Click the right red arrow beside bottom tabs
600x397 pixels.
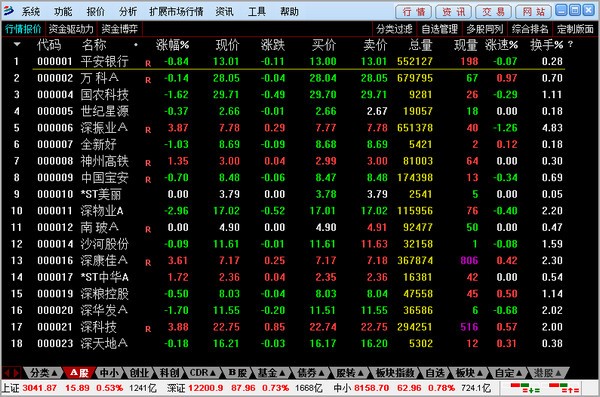click(x=16, y=372)
